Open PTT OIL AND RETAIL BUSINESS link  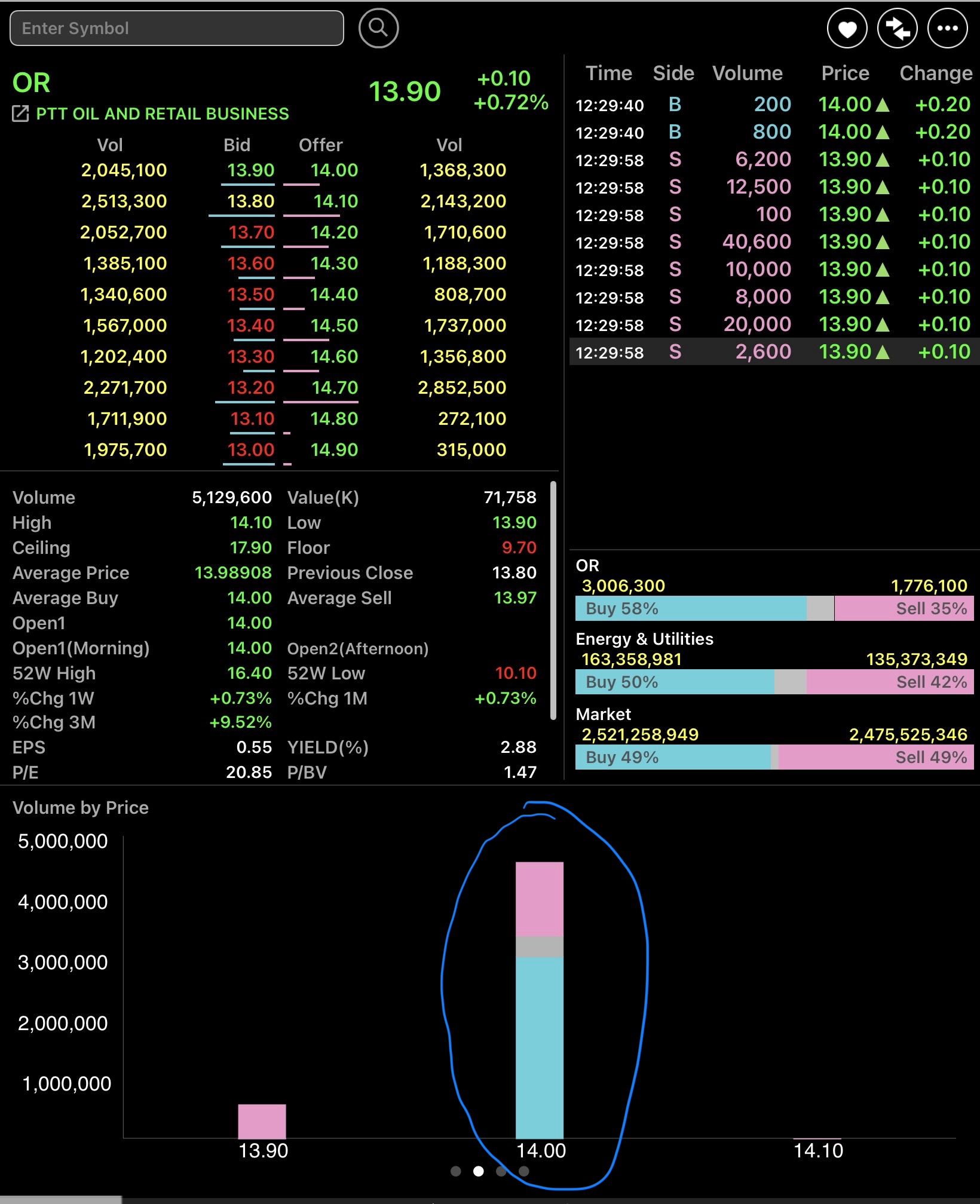163,114
